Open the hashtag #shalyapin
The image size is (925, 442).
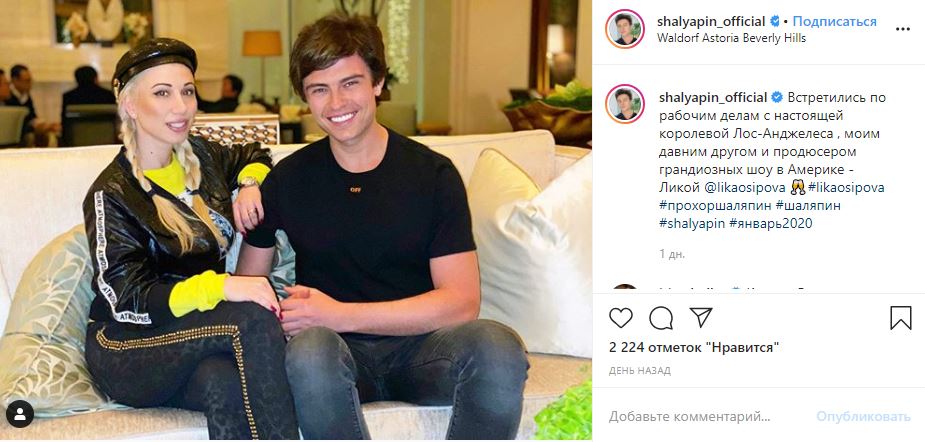tap(692, 224)
